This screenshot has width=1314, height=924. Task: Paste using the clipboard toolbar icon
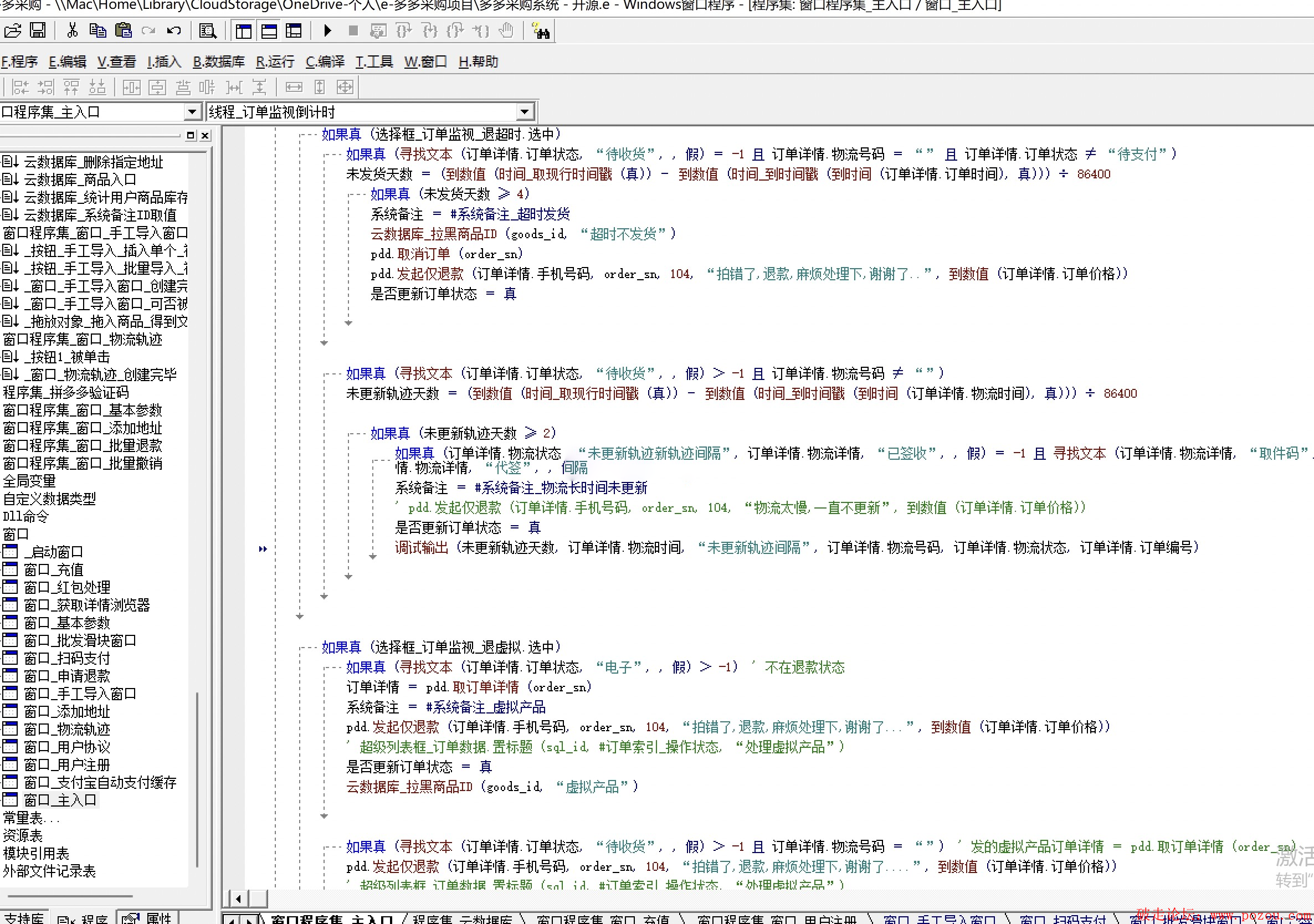(x=123, y=30)
